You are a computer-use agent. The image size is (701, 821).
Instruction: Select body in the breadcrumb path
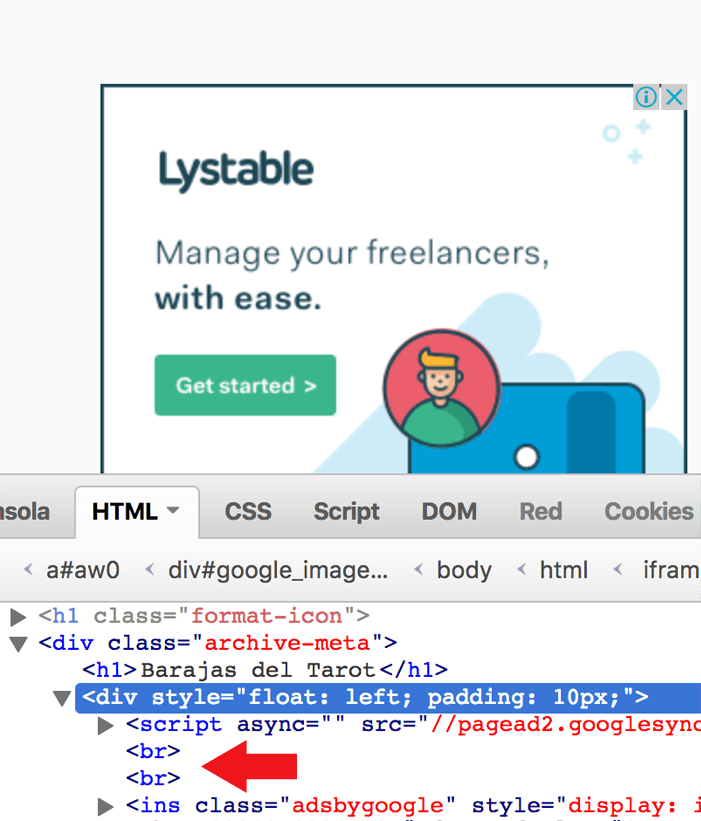tap(464, 570)
